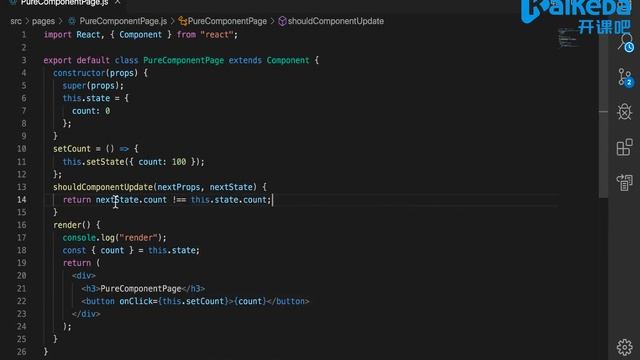This screenshot has width=640, height=360.
Task: Click "setCount" arrow function name on line 10
Action: click(x=72, y=149)
